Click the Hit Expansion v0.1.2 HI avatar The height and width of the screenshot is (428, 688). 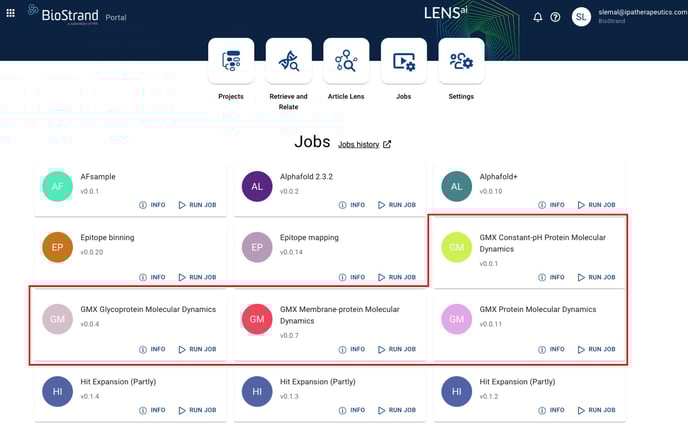point(457,391)
